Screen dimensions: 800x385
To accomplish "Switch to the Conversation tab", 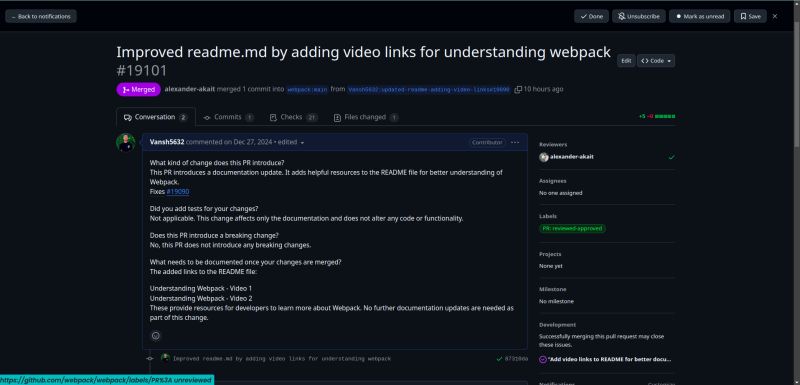I will coord(156,117).
